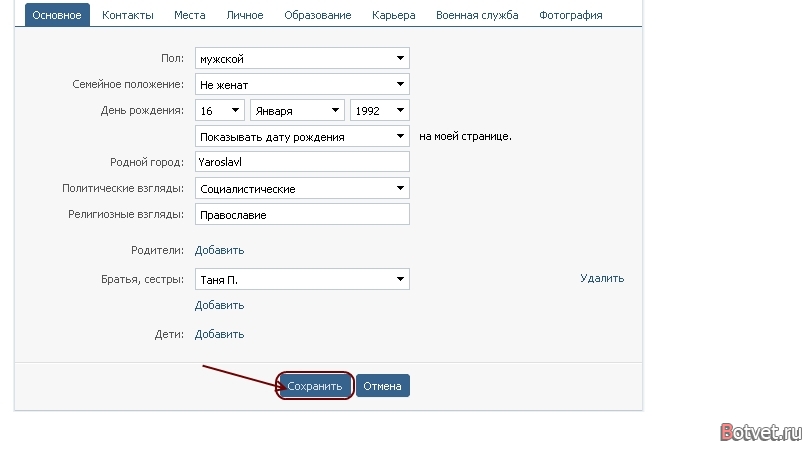Switch to the Места tab

(x=190, y=15)
